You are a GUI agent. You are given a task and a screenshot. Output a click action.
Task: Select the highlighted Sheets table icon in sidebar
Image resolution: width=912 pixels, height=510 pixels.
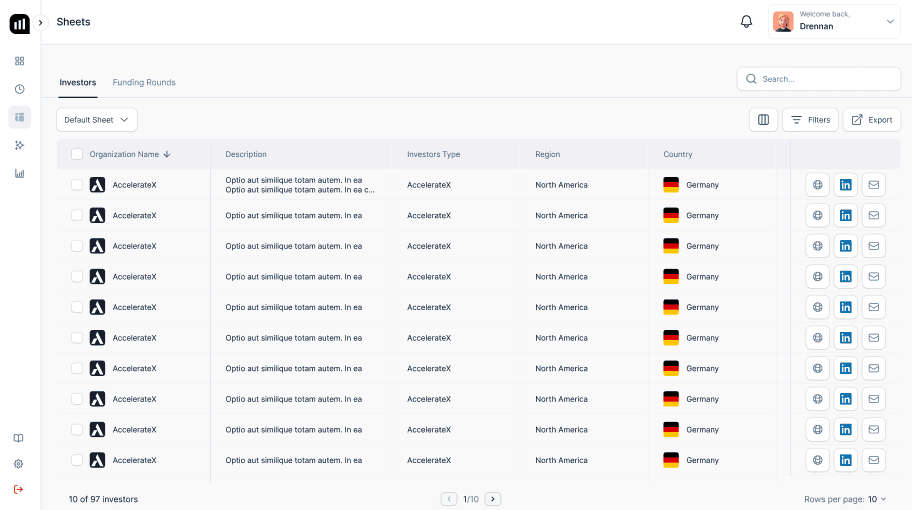tap(19, 117)
